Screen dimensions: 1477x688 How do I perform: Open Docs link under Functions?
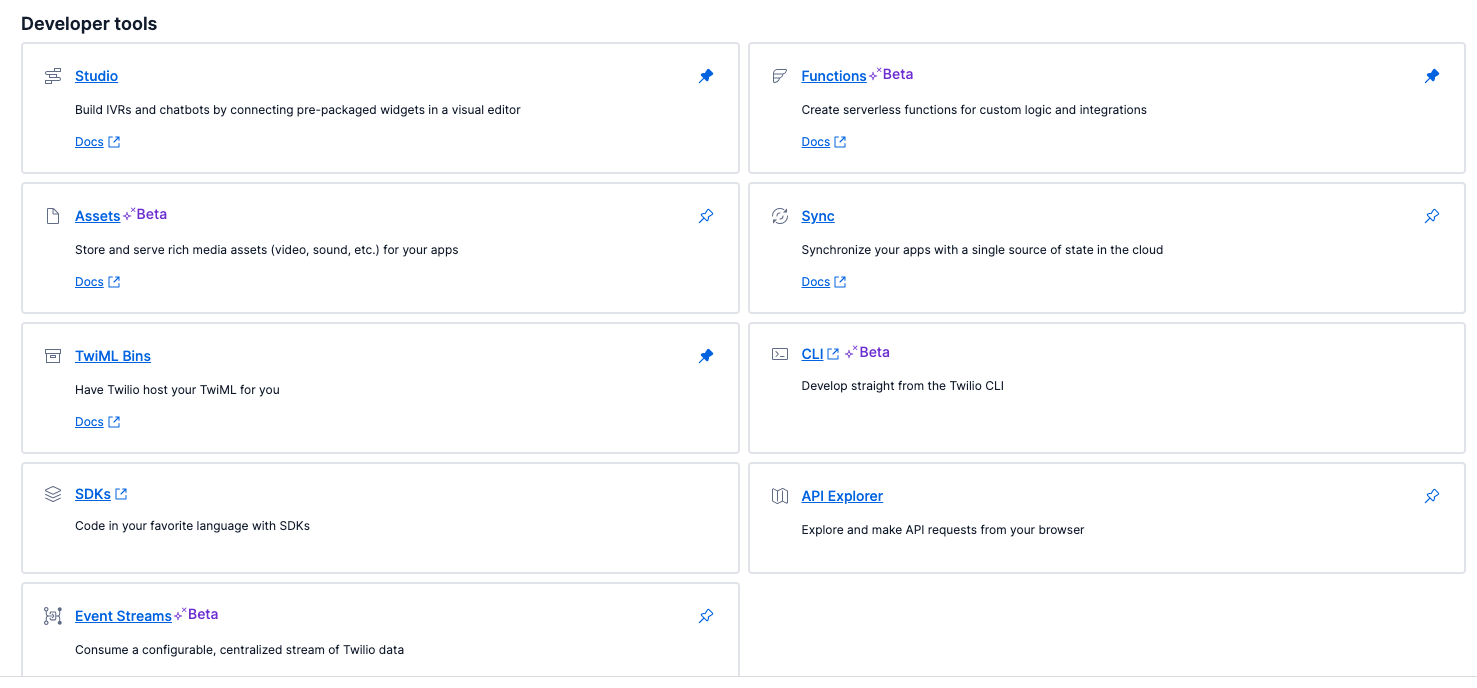coord(824,142)
